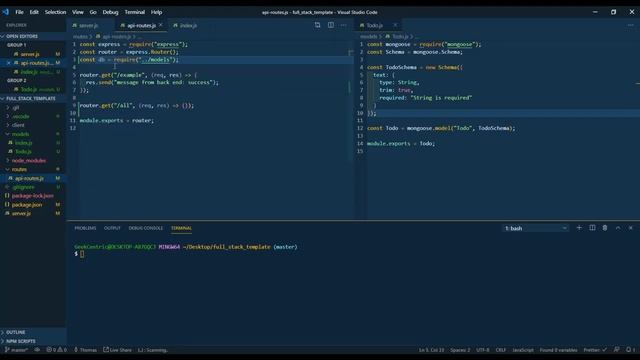
Task: Open the Debug menu
Action: pos(110,12)
